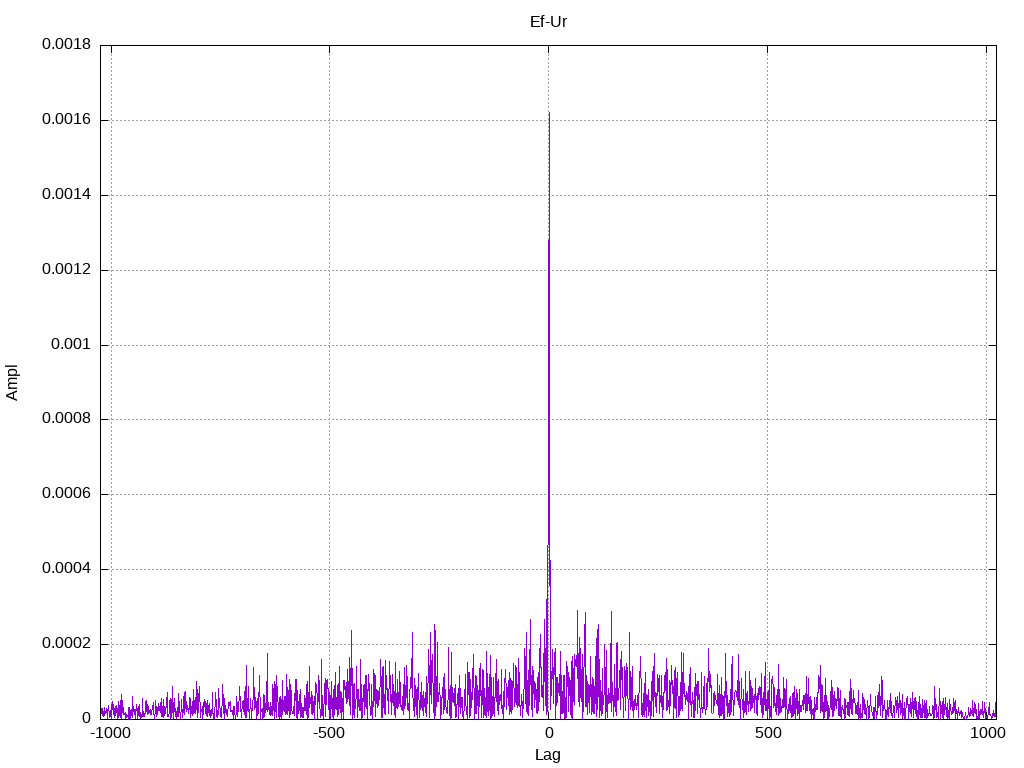
Task: Click y-axis tick label 0.001
Action: 71,344
